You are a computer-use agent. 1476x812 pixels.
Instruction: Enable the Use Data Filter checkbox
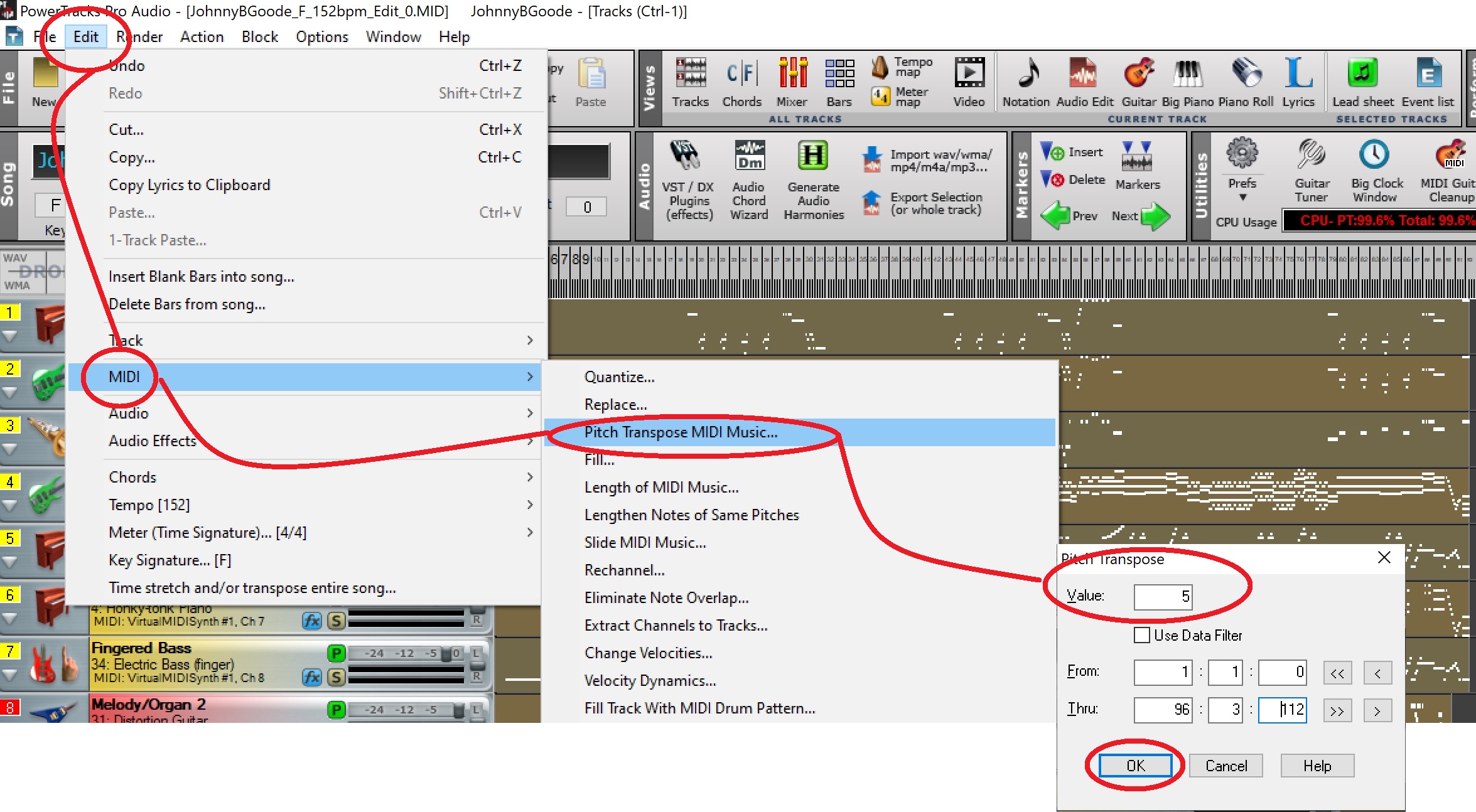click(x=1142, y=635)
